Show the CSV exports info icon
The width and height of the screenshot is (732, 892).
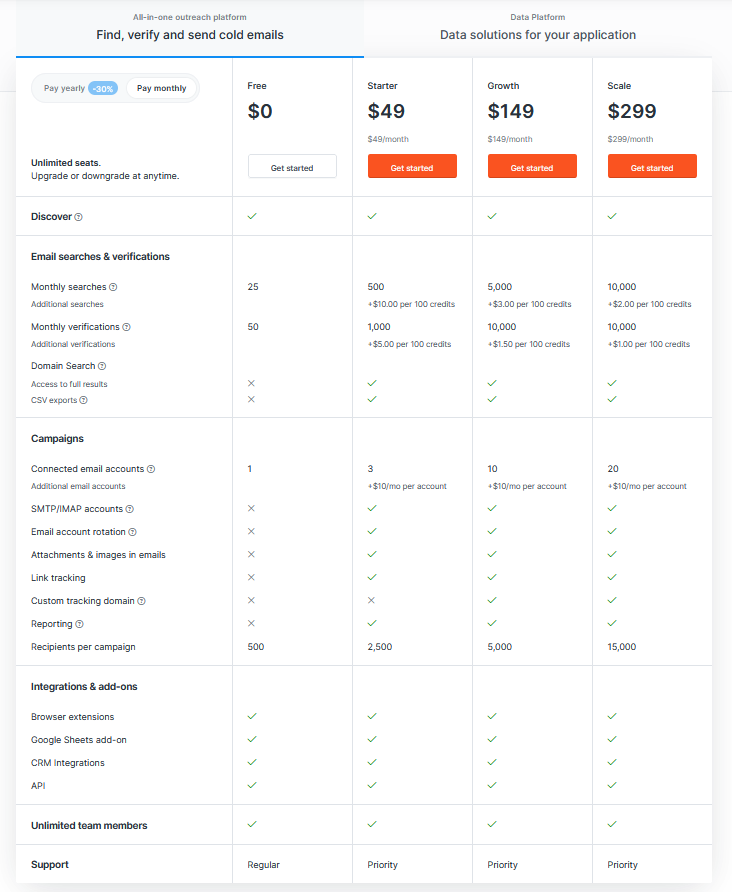coord(84,400)
